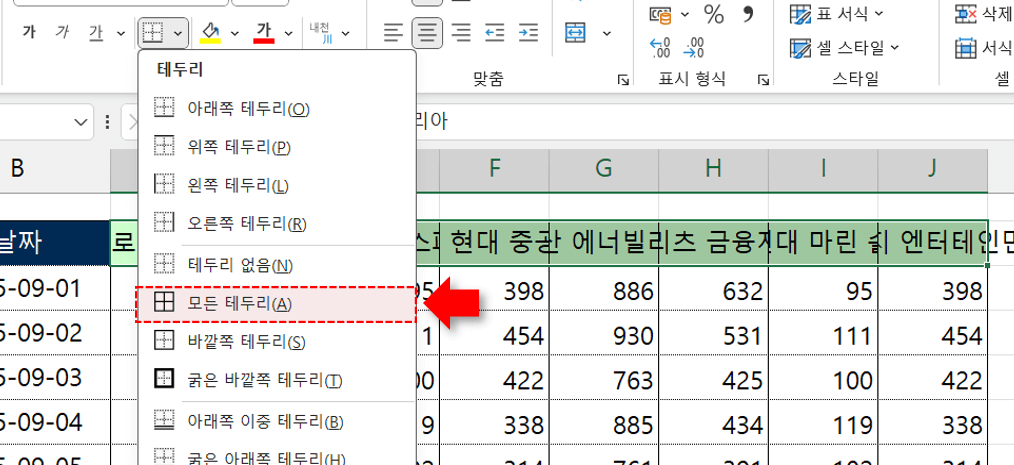Apply red font color
The width and height of the screenshot is (1014, 465).
(264, 32)
